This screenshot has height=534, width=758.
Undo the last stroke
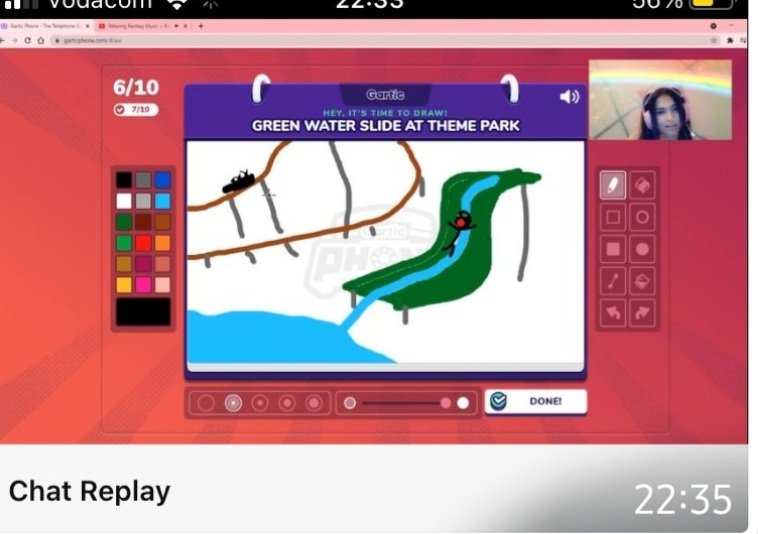613,313
